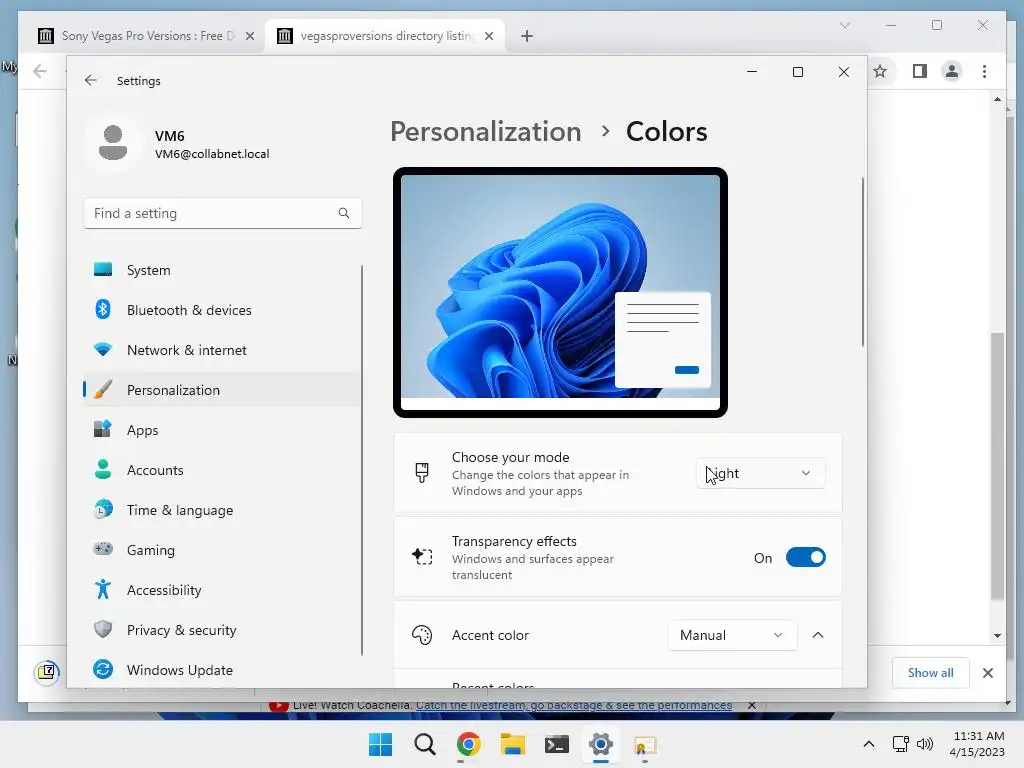This screenshot has height=768, width=1024.
Task: Turn off Transparency effects toggle
Action: pyautogui.click(x=806, y=557)
